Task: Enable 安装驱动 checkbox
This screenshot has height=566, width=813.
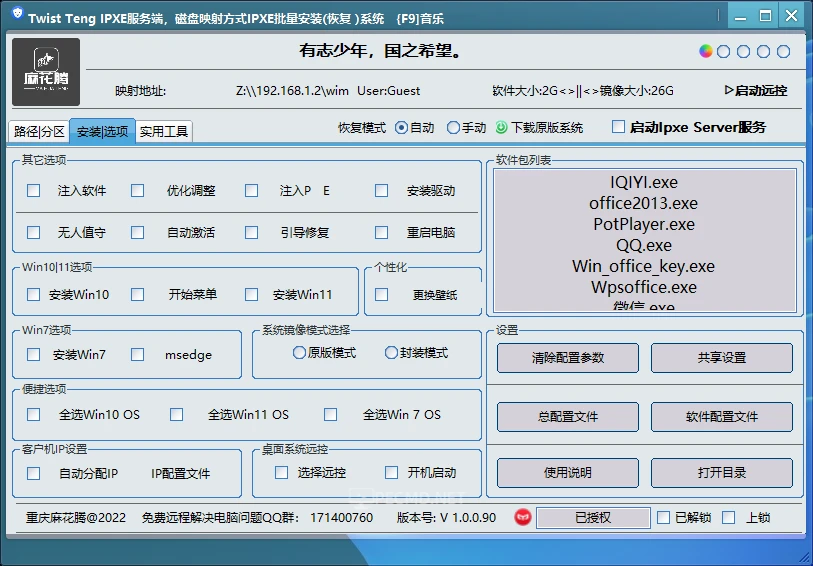Action: pyautogui.click(x=382, y=191)
